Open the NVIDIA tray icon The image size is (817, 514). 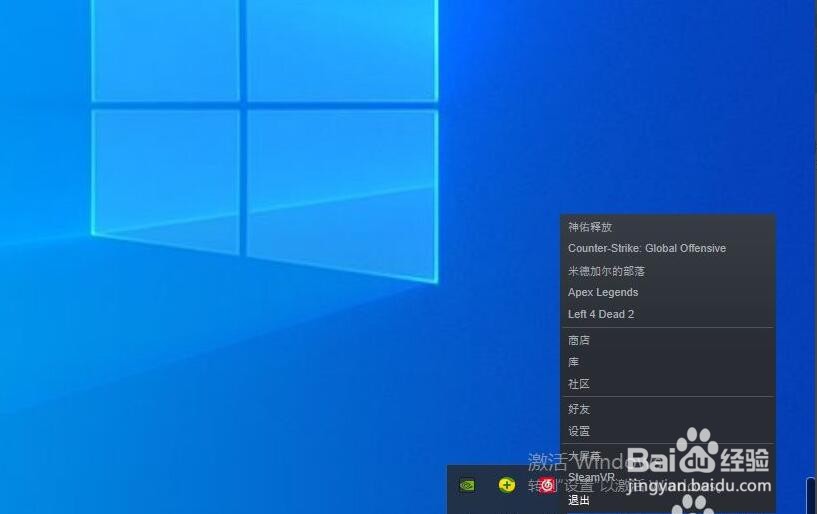467,485
